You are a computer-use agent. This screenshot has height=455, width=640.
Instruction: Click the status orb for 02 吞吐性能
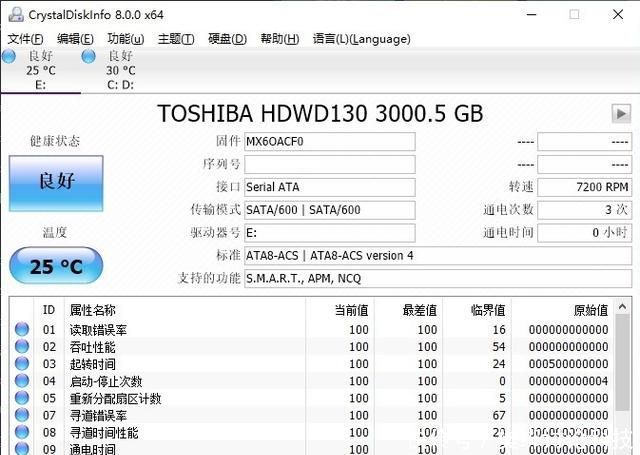point(22,346)
